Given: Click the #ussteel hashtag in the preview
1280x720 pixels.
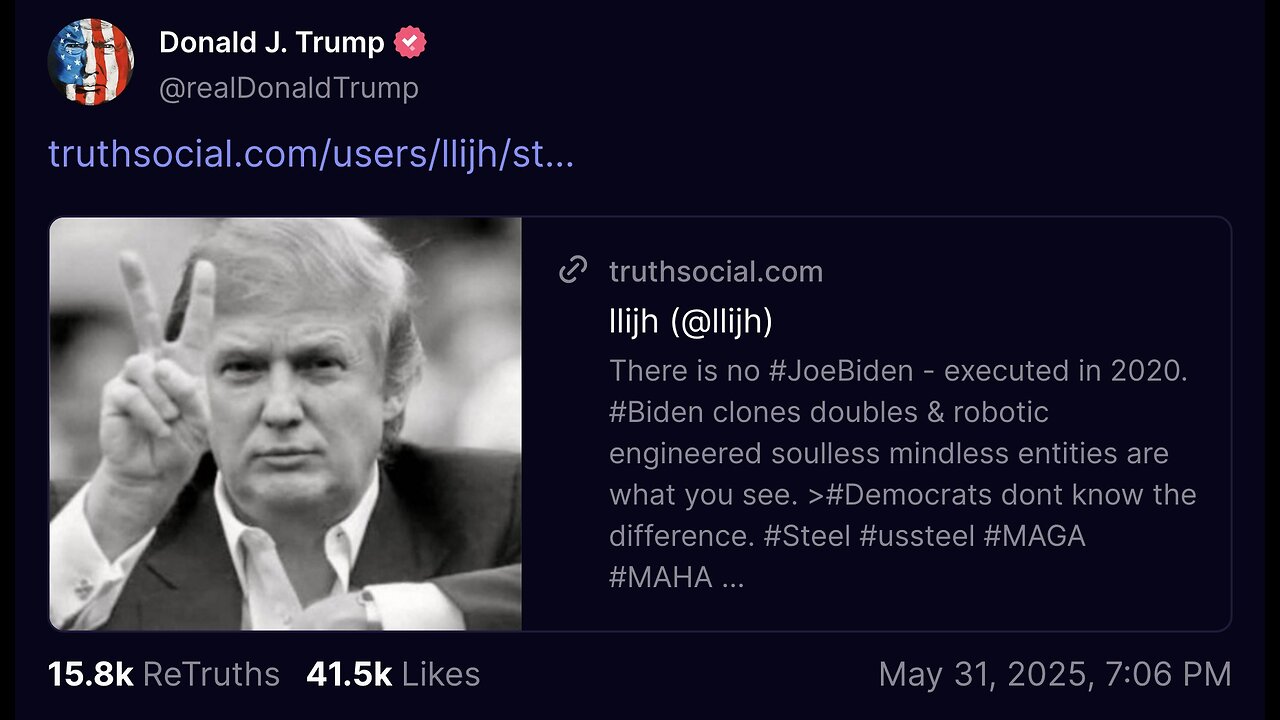Looking at the screenshot, I should coord(916,536).
